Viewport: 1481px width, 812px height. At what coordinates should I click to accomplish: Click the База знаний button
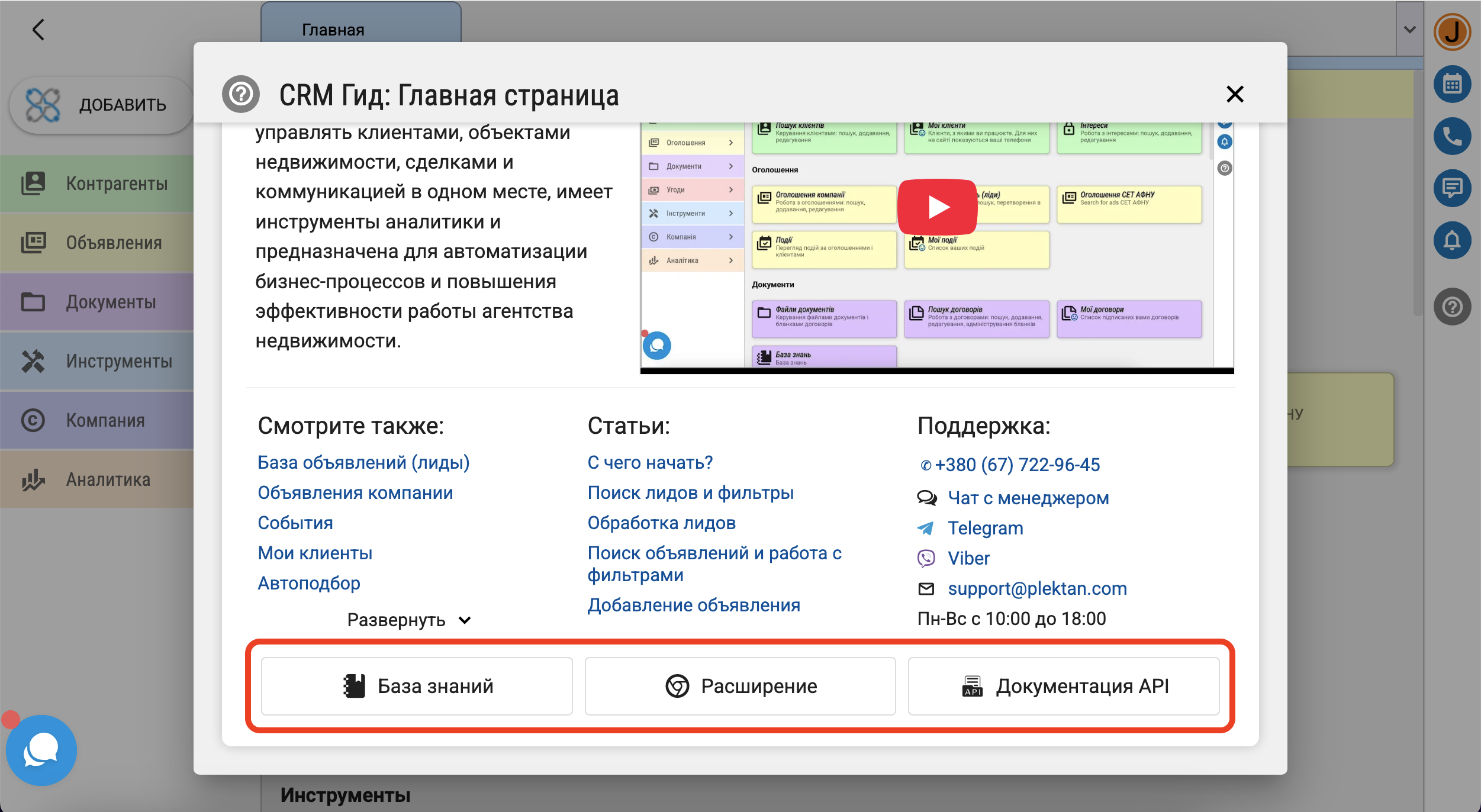coord(417,686)
